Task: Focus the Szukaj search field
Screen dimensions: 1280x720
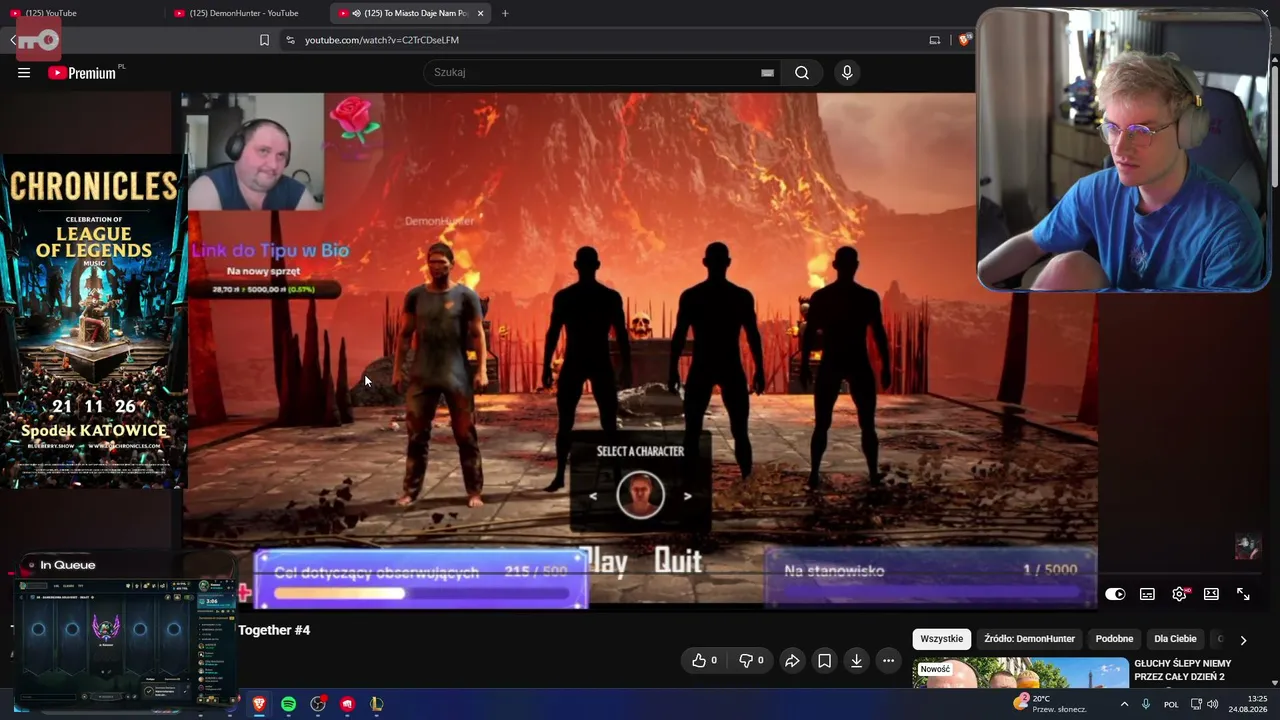Action: [x=600, y=72]
